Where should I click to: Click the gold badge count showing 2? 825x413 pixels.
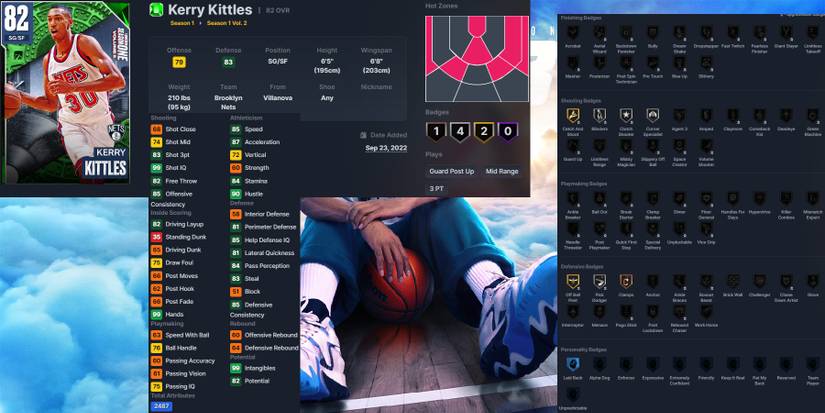483,130
